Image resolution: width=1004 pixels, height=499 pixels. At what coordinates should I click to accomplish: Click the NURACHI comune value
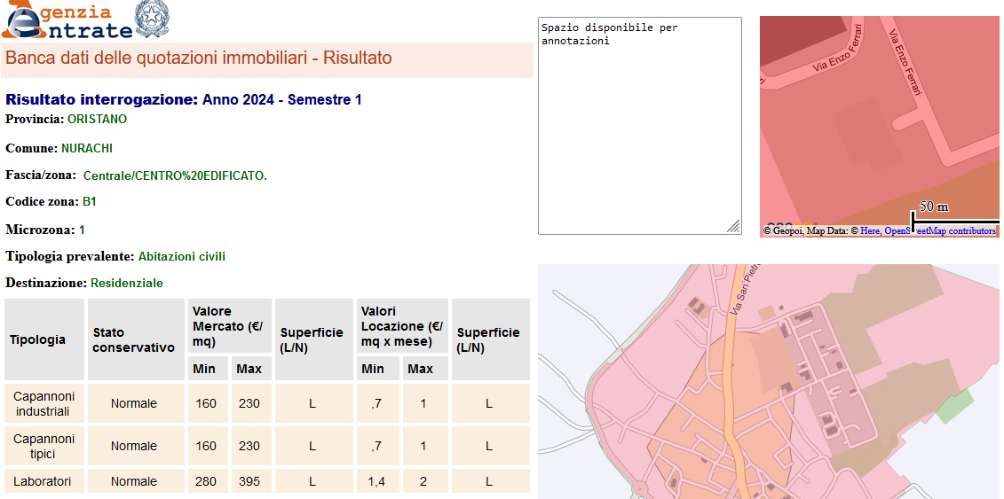pos(87,147)
